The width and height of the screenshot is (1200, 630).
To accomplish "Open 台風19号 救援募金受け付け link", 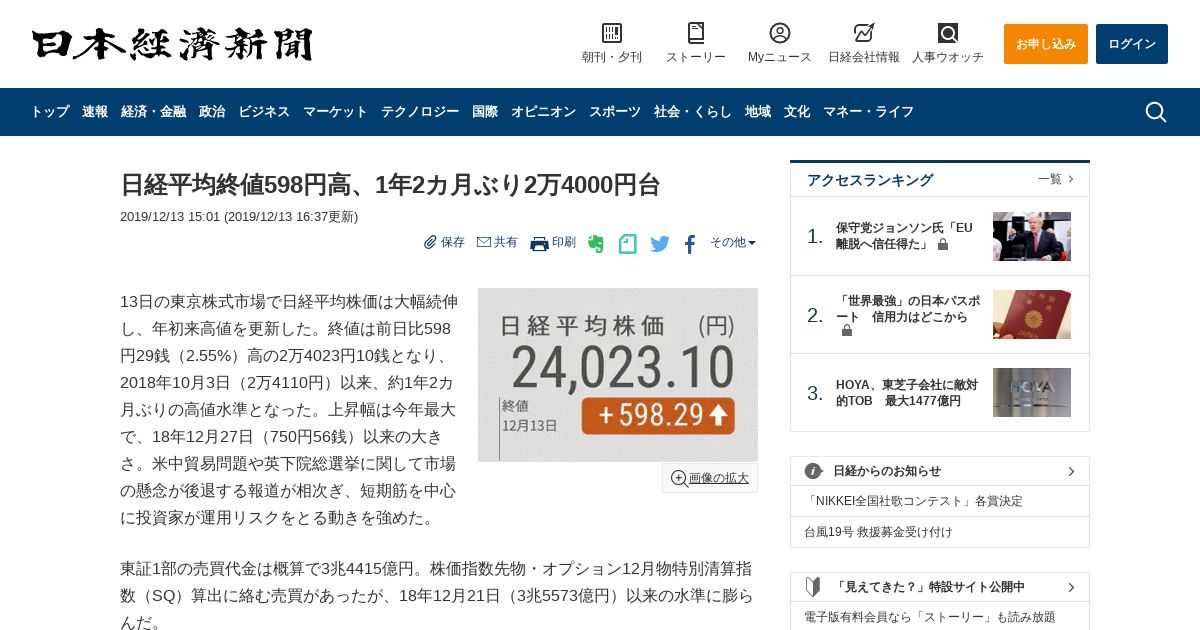I will [878, 532].
